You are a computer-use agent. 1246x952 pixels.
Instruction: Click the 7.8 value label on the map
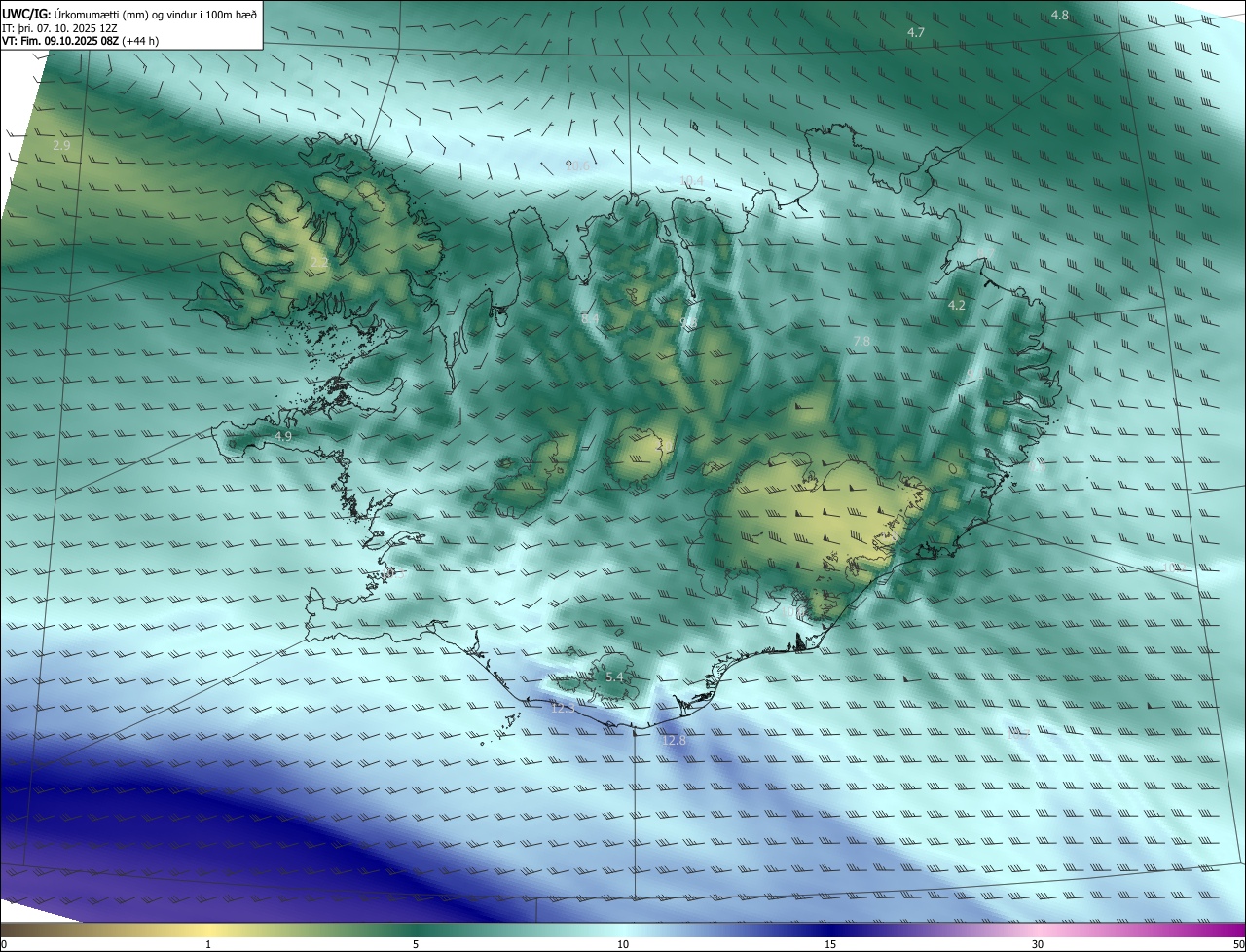point(861,341)
